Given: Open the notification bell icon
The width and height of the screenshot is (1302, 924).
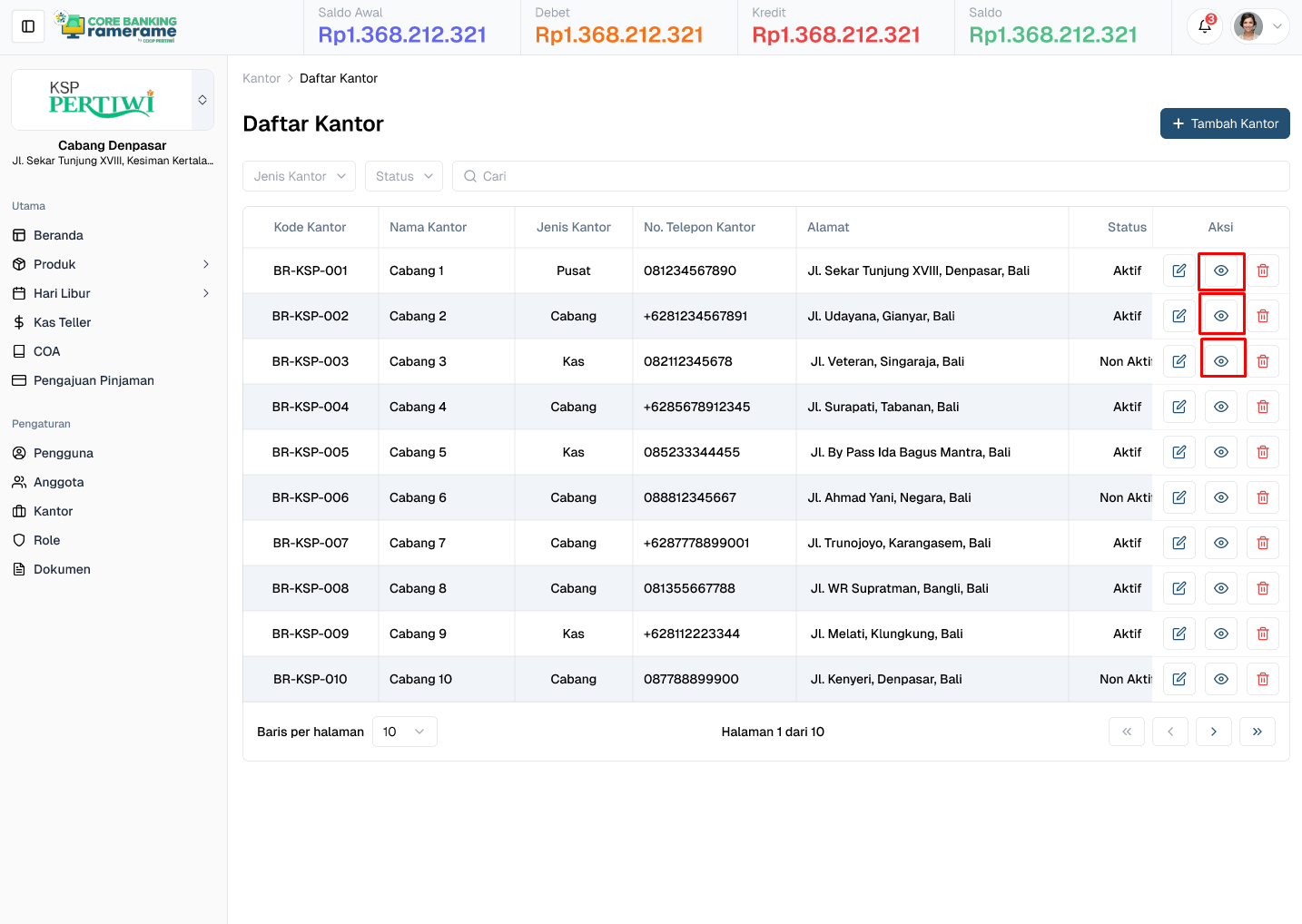Looking at the screenshot, I should [x=1204, y=26].
